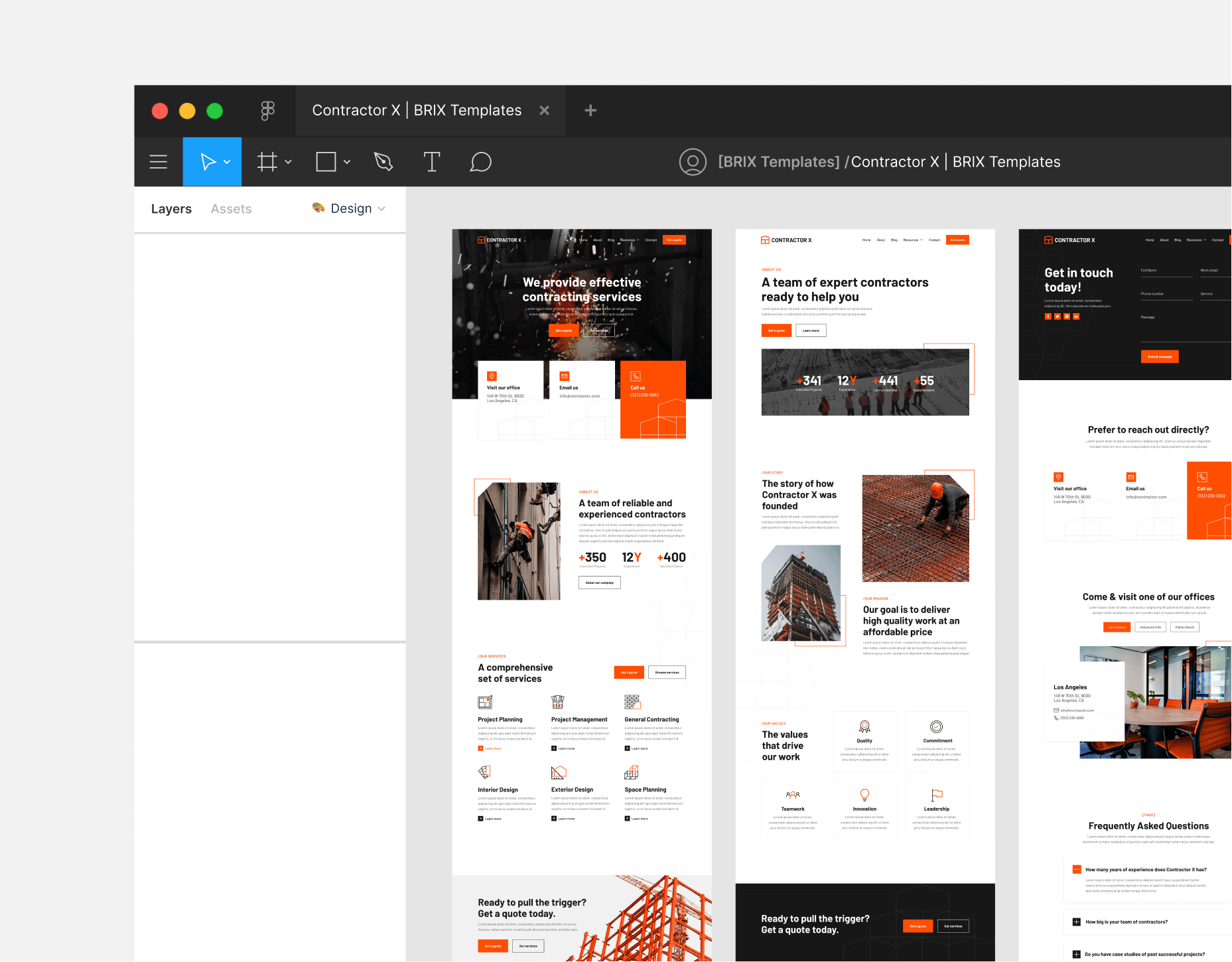Click Get a quote beside Browse services
This screenshot has height=962, width=1232.
629,672
